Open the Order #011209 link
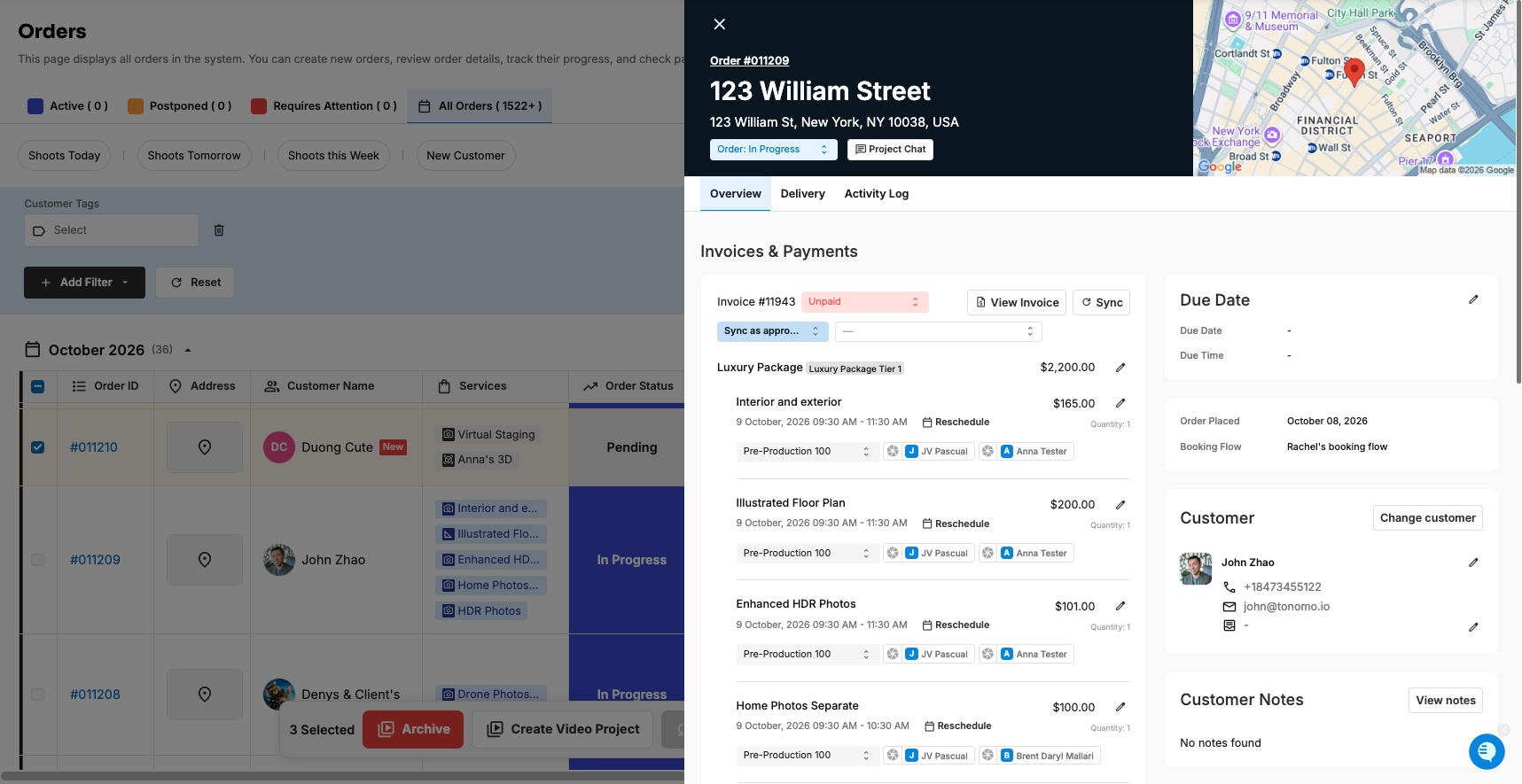The image size is (1522, 784). coord(750,61)
